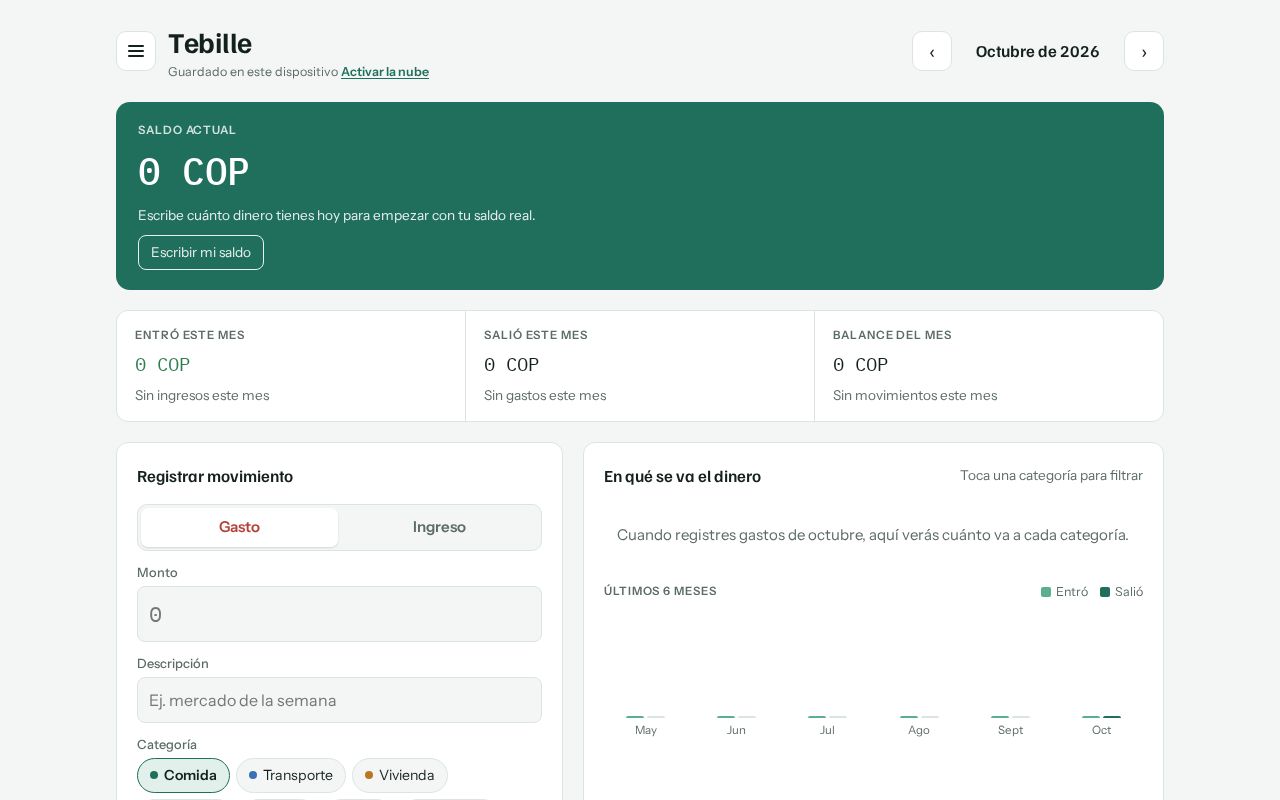Click the Entró legend item

pos(1064,592)
